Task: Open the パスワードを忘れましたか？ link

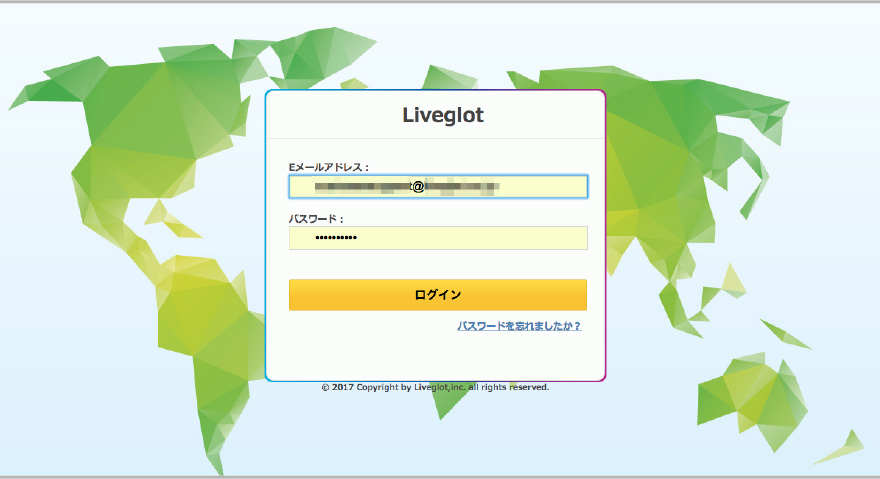Action: click(x=519, y=326)
